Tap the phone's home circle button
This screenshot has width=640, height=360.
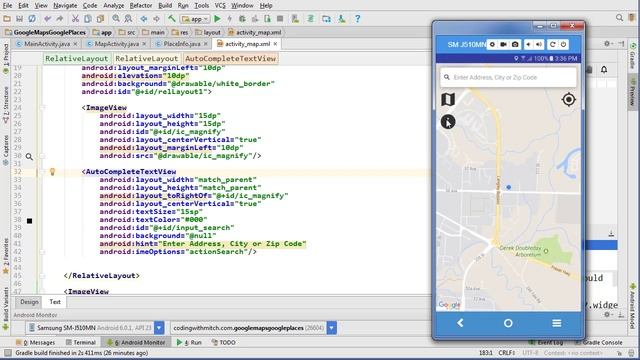click(508, 323)
